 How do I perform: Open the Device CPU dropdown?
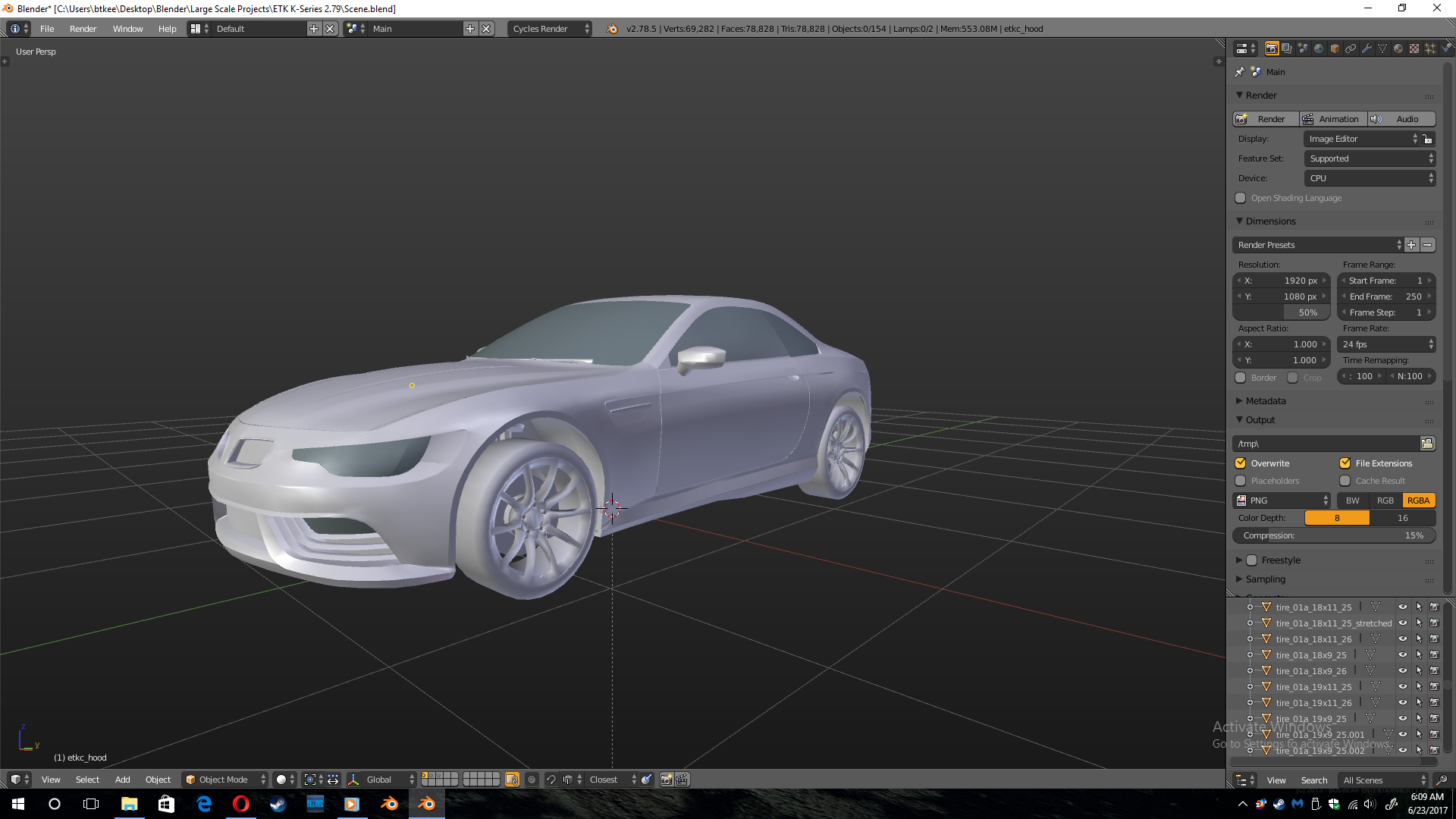point(1370,178)
